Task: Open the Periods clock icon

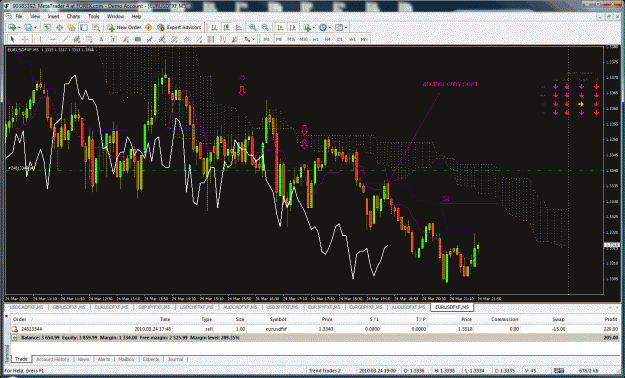Action: point(323,28)
